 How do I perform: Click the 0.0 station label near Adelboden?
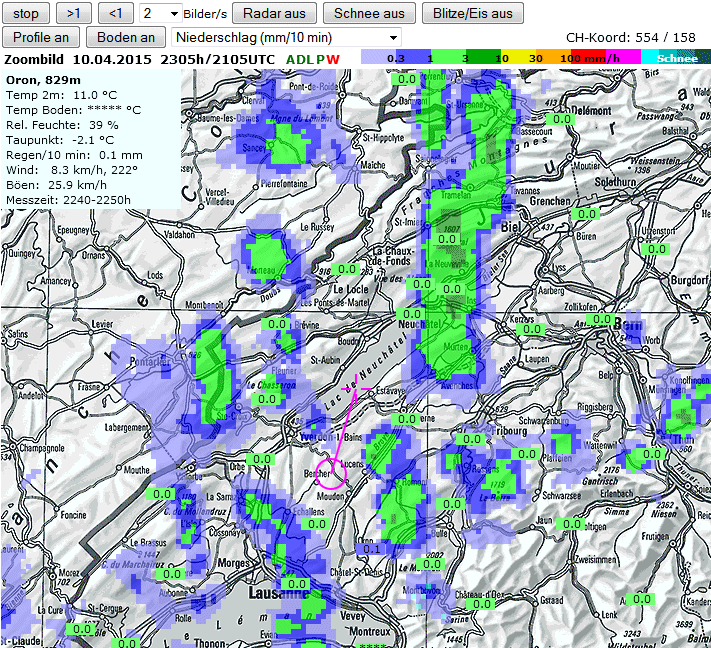click(642, 599)
